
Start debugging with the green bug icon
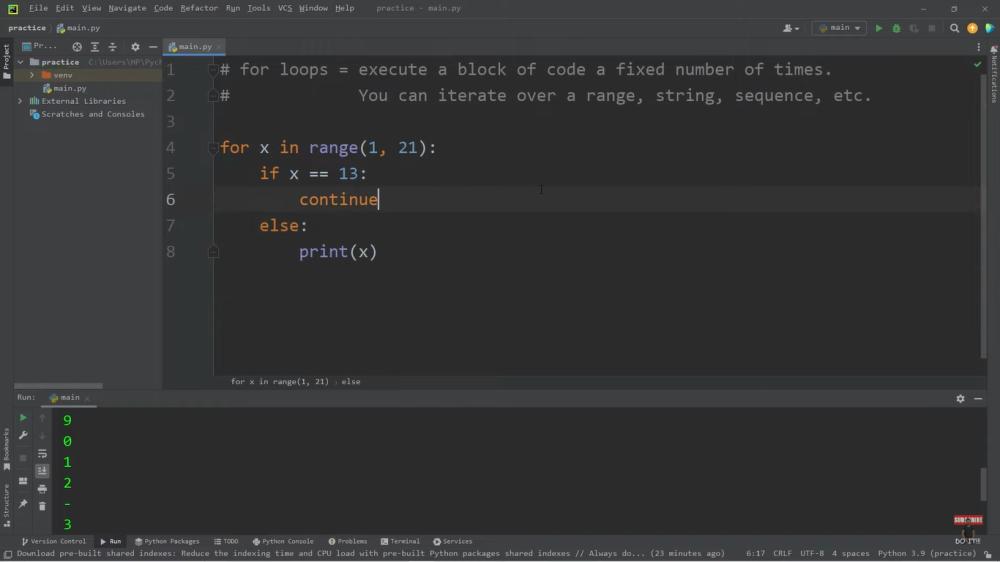896,28
